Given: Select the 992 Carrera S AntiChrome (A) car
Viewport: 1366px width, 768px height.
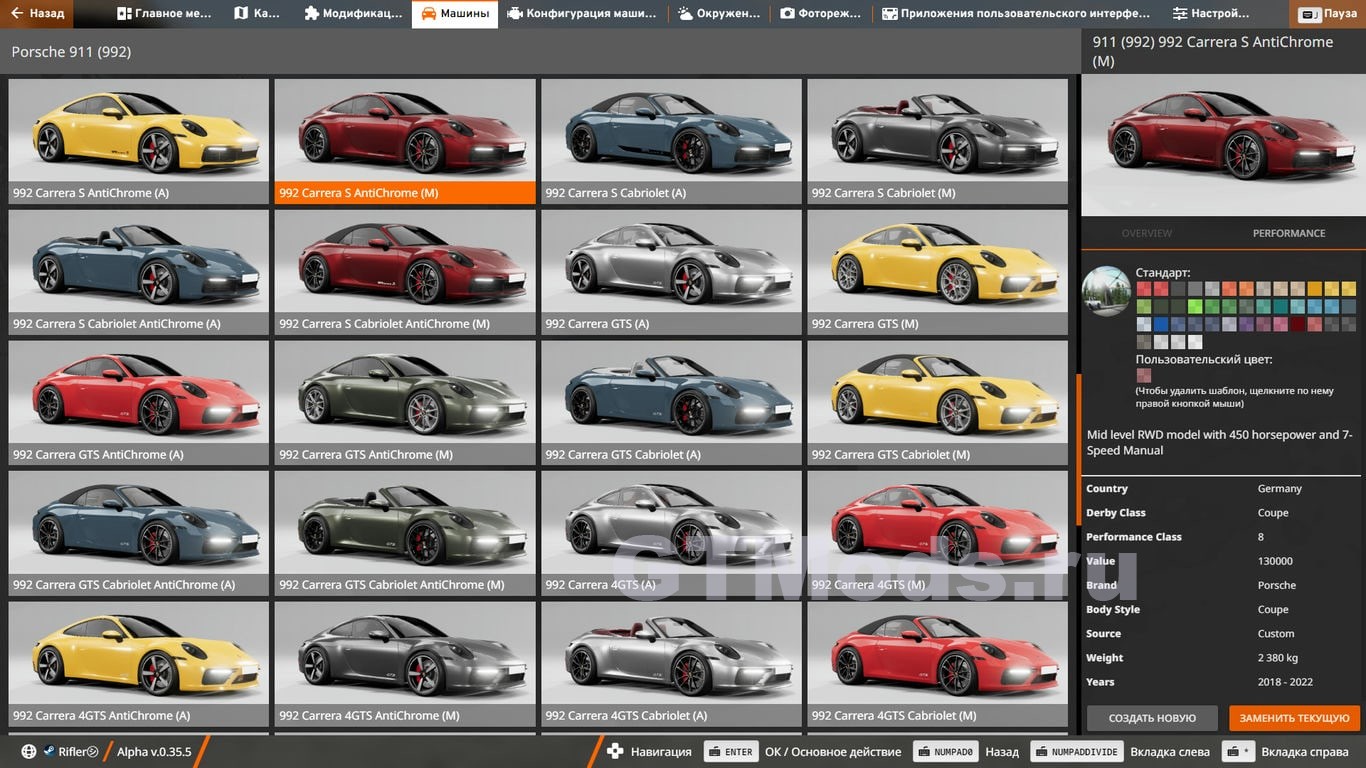Looking at the screenshot, I should (138, 141).
